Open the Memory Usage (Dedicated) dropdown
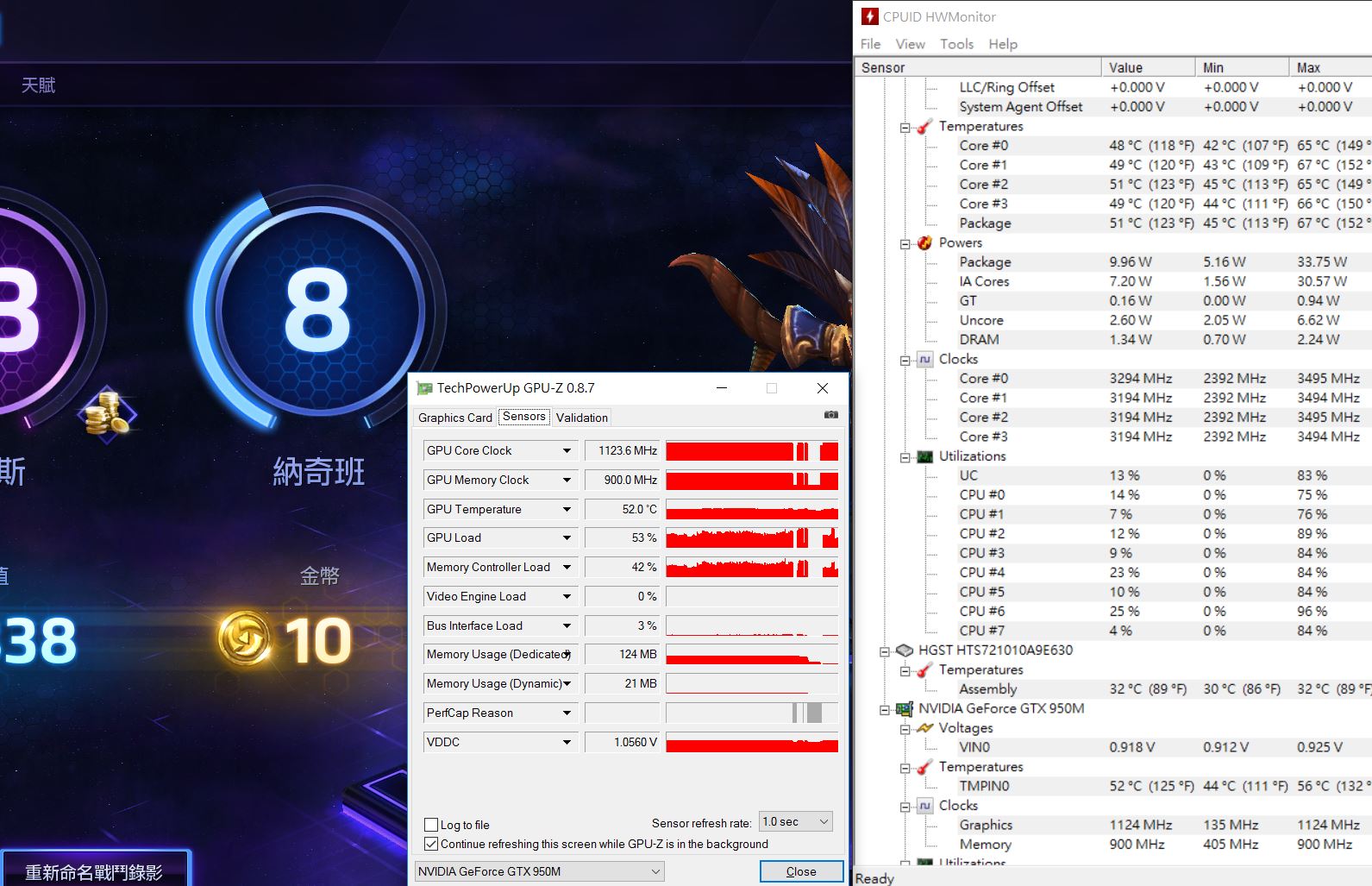 (x=567, y=654)
